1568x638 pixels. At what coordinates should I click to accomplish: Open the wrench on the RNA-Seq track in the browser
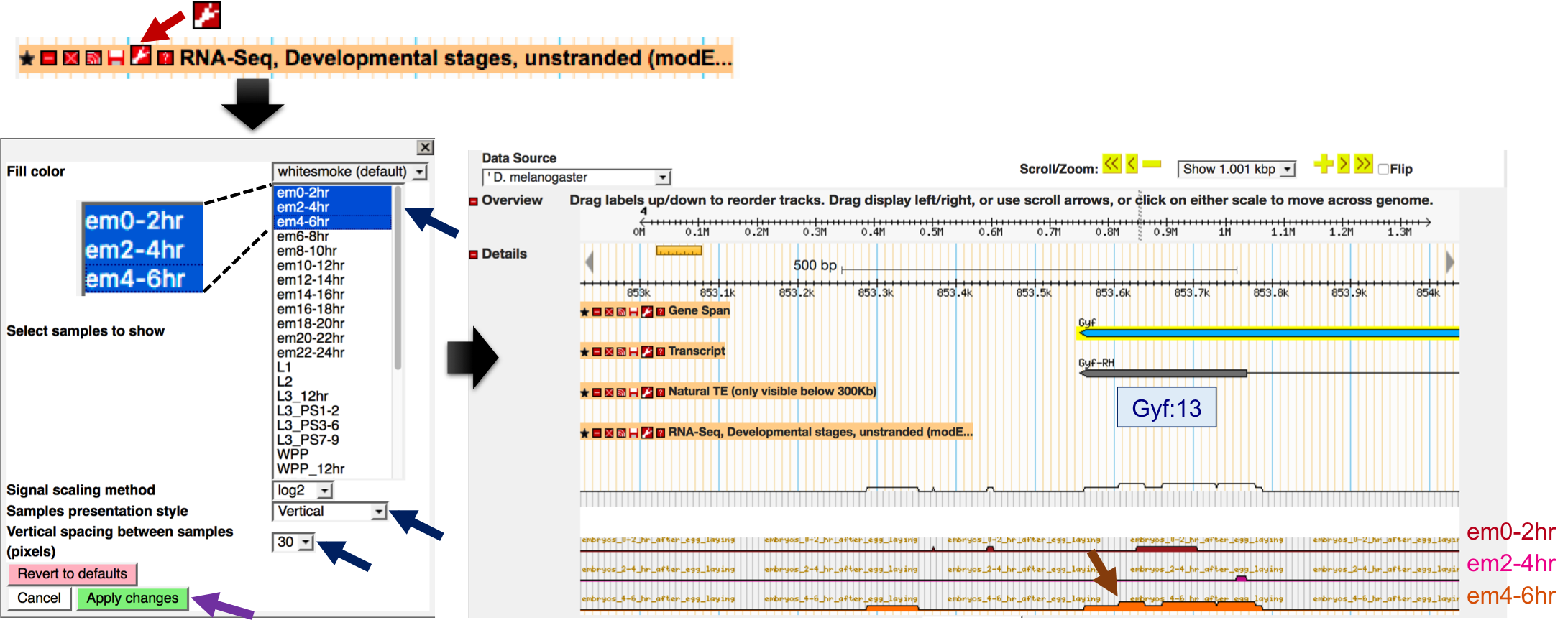pyautogui.click(x=647, y=433)
